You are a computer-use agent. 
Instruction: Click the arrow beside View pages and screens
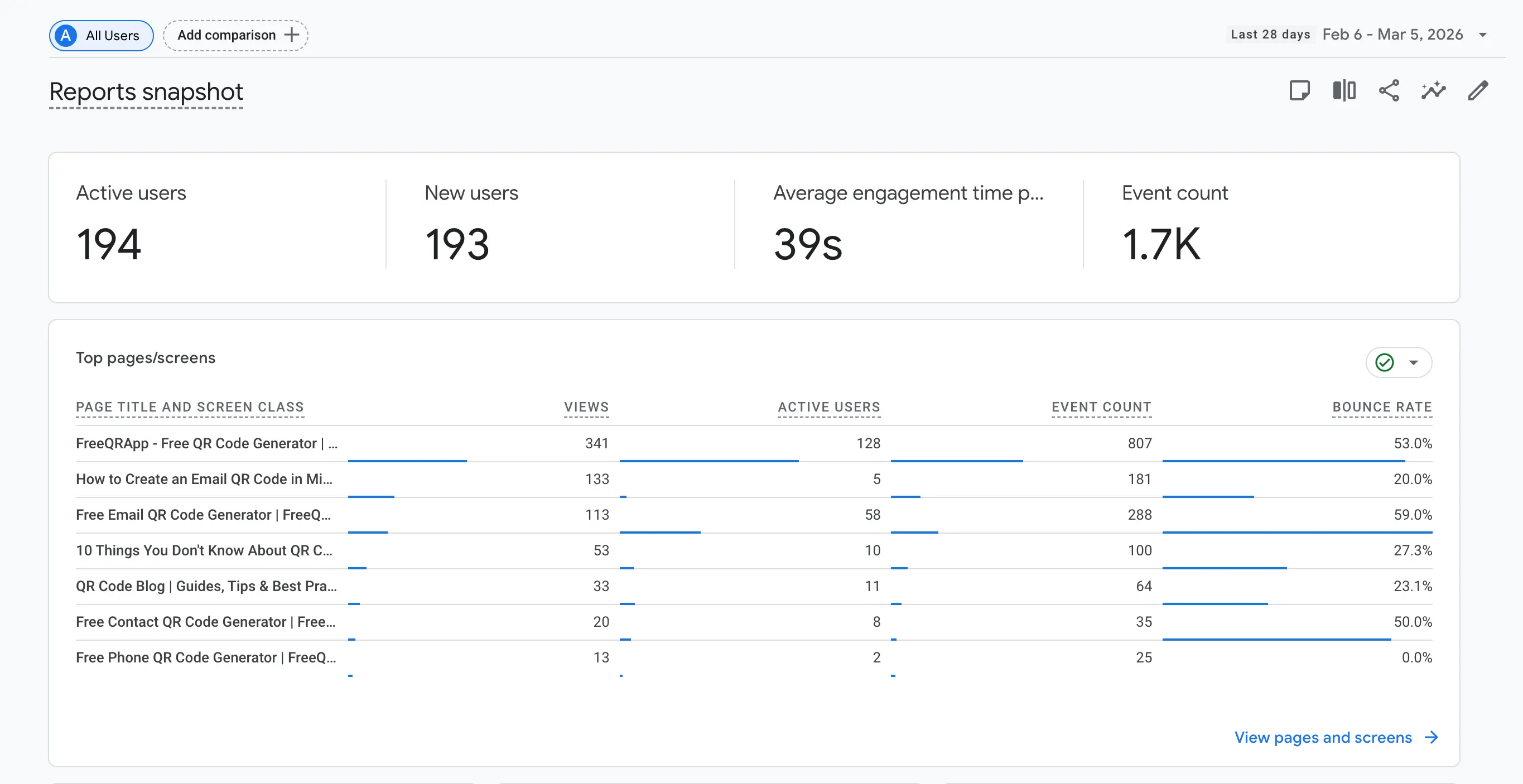1432,737
